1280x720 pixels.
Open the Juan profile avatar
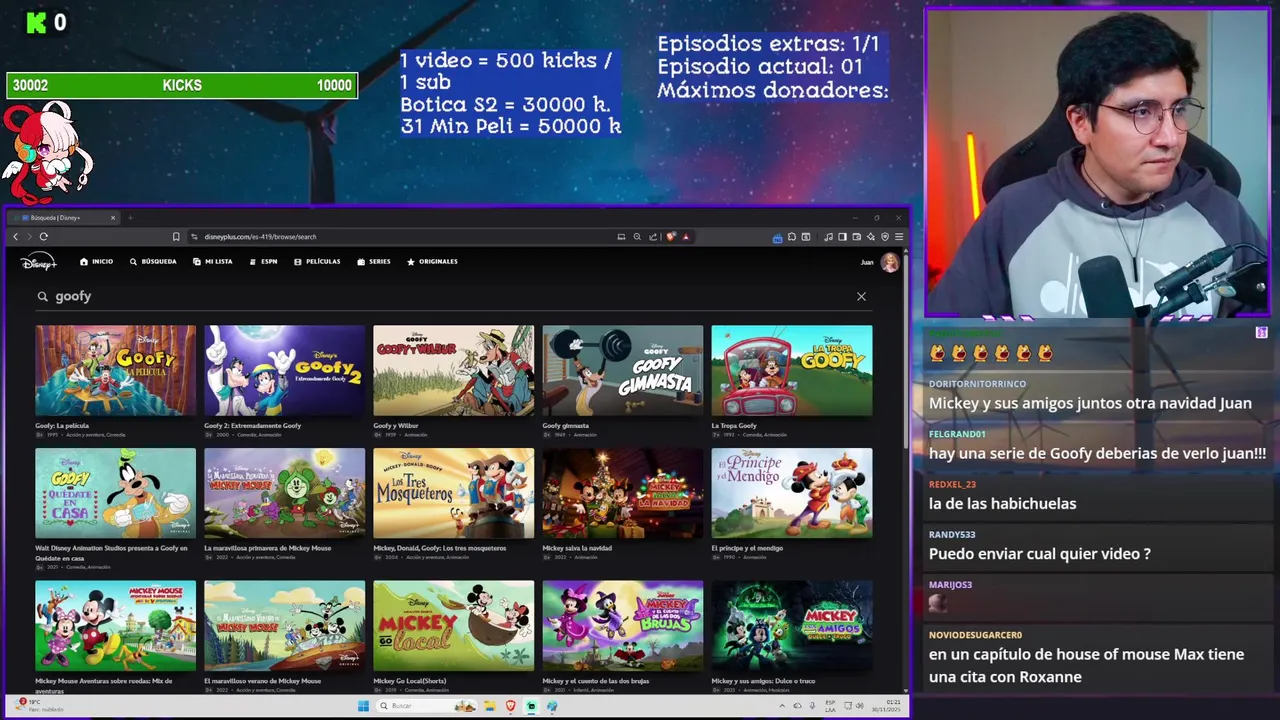click(x=889, y=262)
